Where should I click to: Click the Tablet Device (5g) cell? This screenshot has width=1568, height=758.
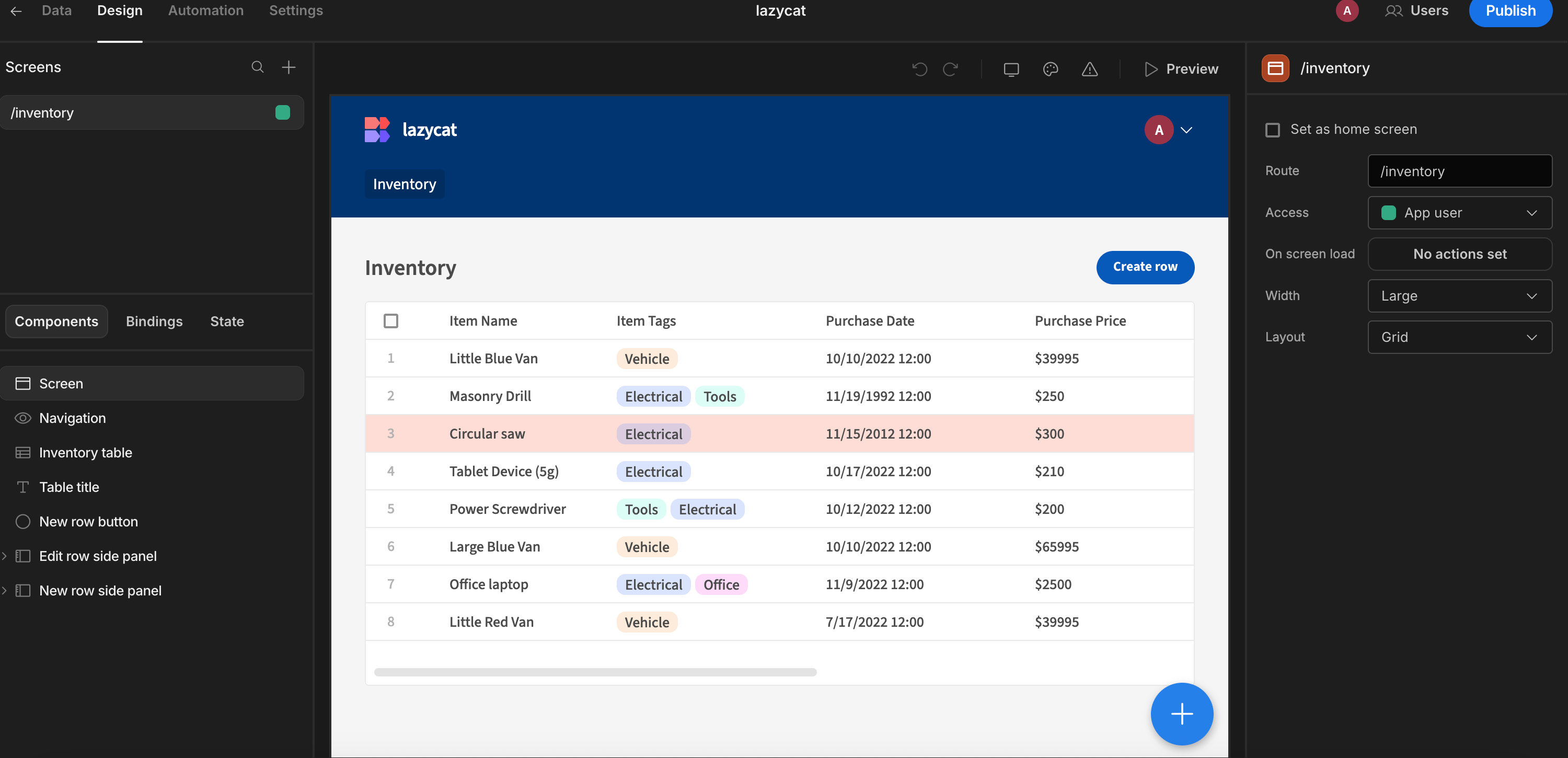(x=504, y=471)
